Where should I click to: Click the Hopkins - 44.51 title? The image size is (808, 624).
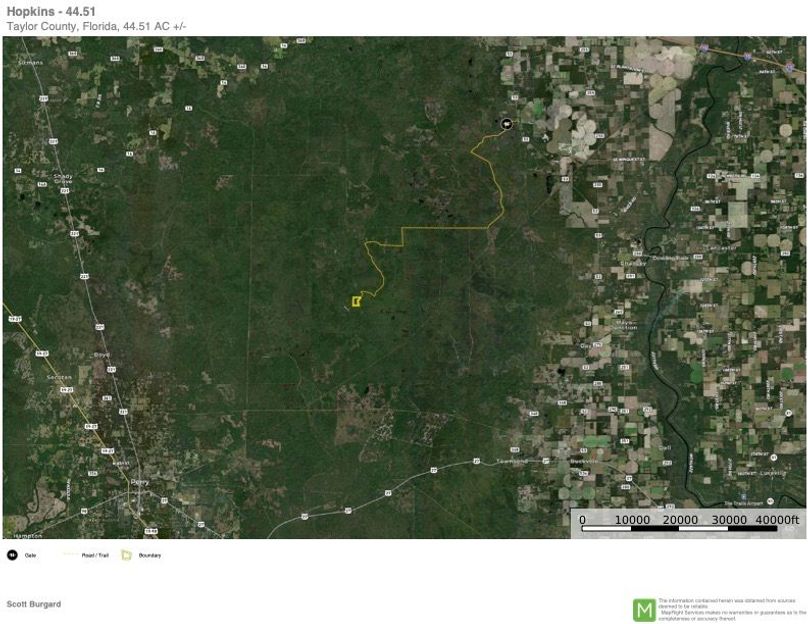click(51, 12)
